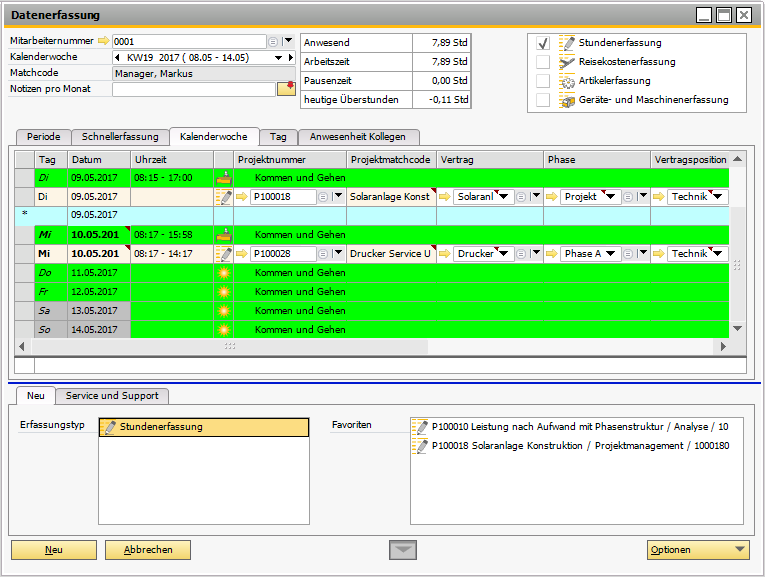Open the Kalenderwoche KW19 dropdown list

(279, 58)
